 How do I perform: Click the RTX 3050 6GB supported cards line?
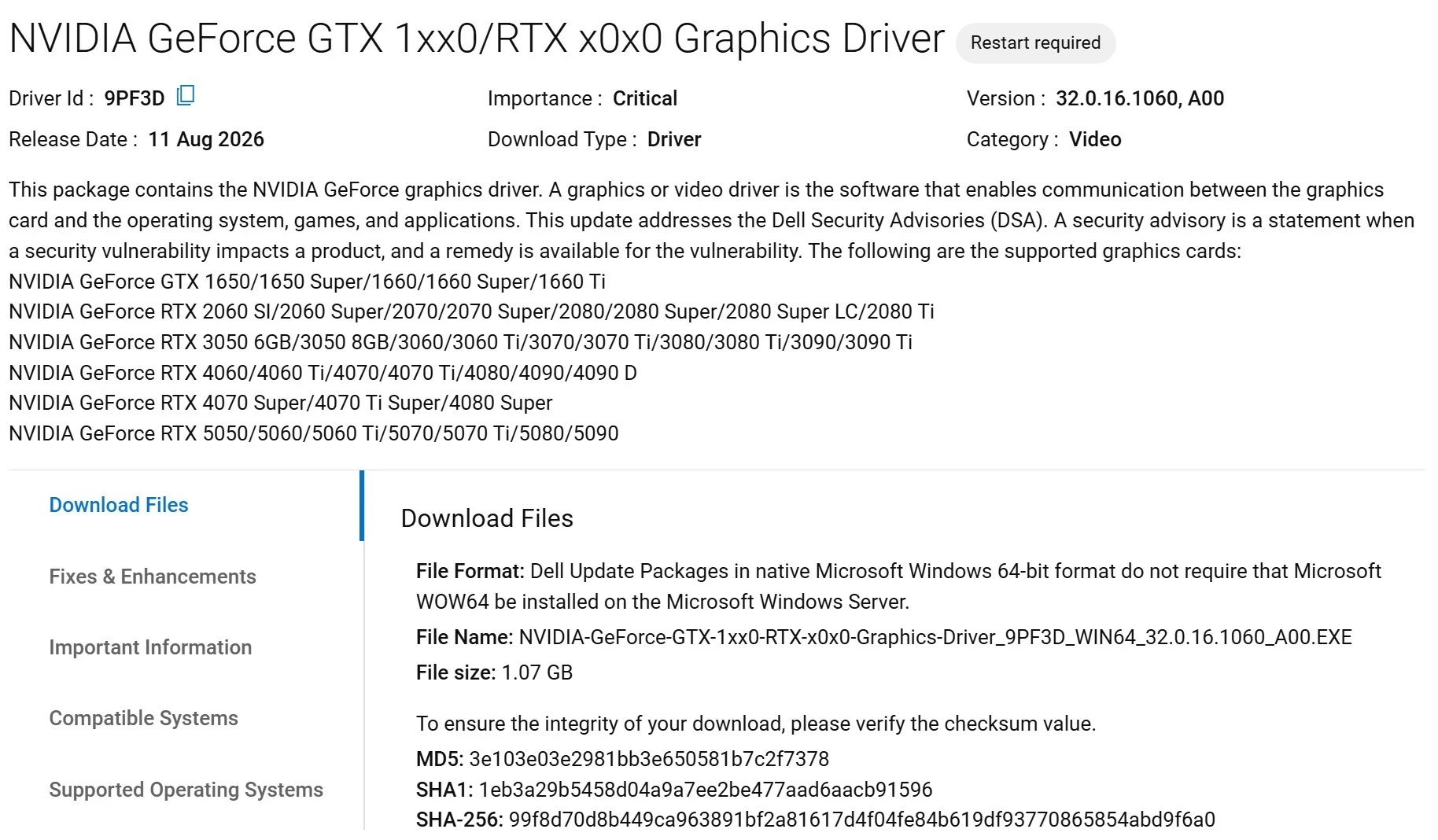tap(460, 342)
